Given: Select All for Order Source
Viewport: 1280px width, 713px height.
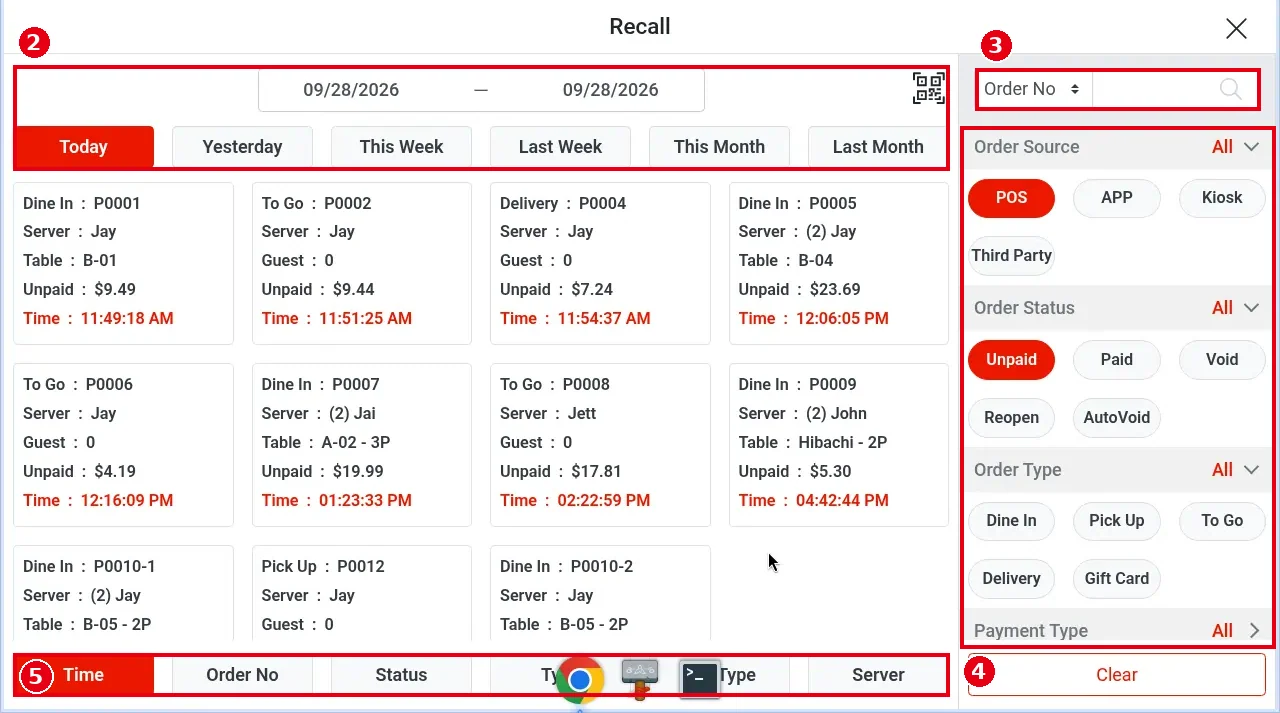Looking at the screenshot, I should pos(1222,147).
